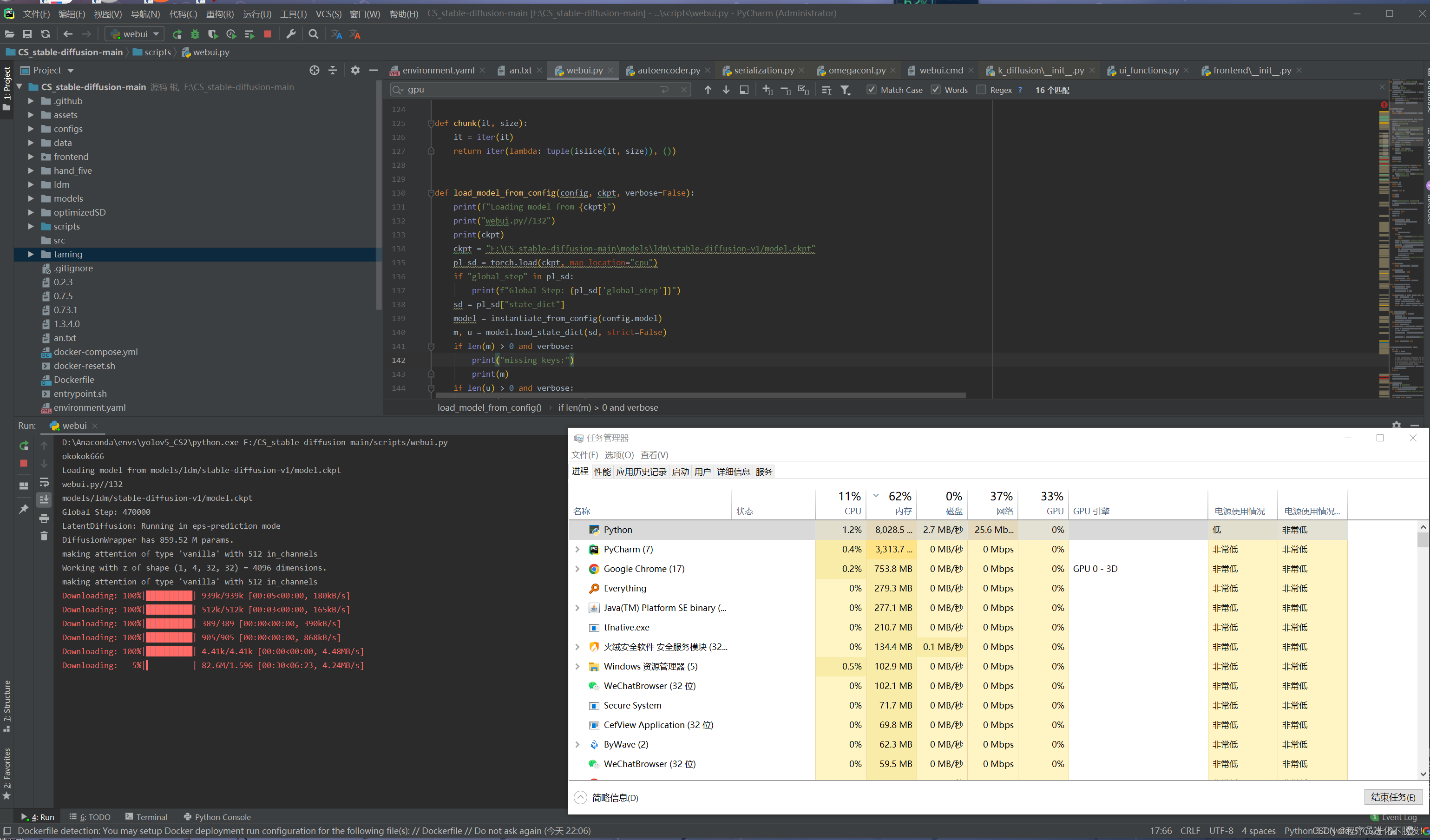
Task: Switch to the autoencoder.py editor tab
Action: [x=668, y=70]
